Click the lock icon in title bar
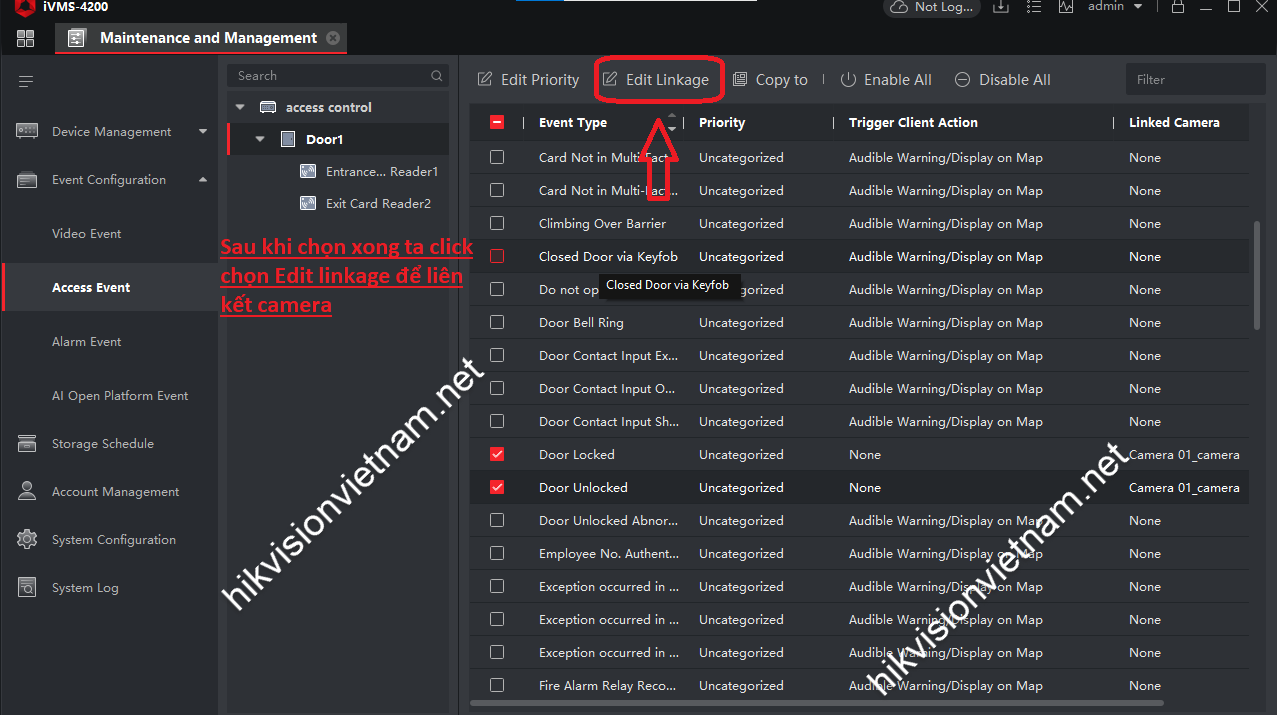Viewport: 1277px width, 715px height. tap(1177, 7)
